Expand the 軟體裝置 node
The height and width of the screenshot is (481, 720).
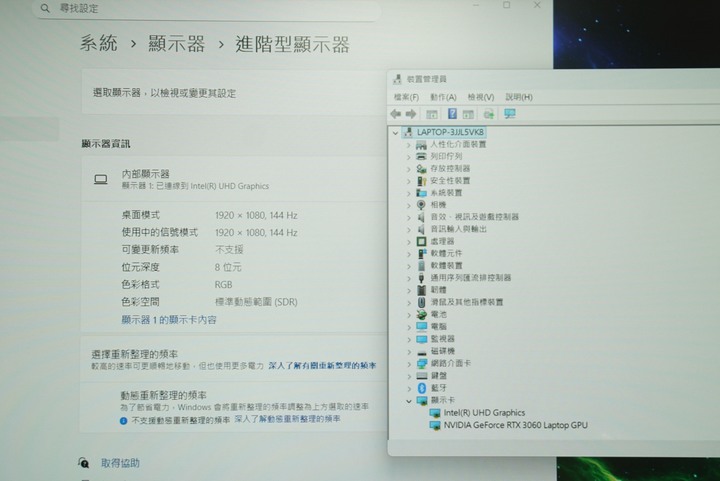(408, 266)
